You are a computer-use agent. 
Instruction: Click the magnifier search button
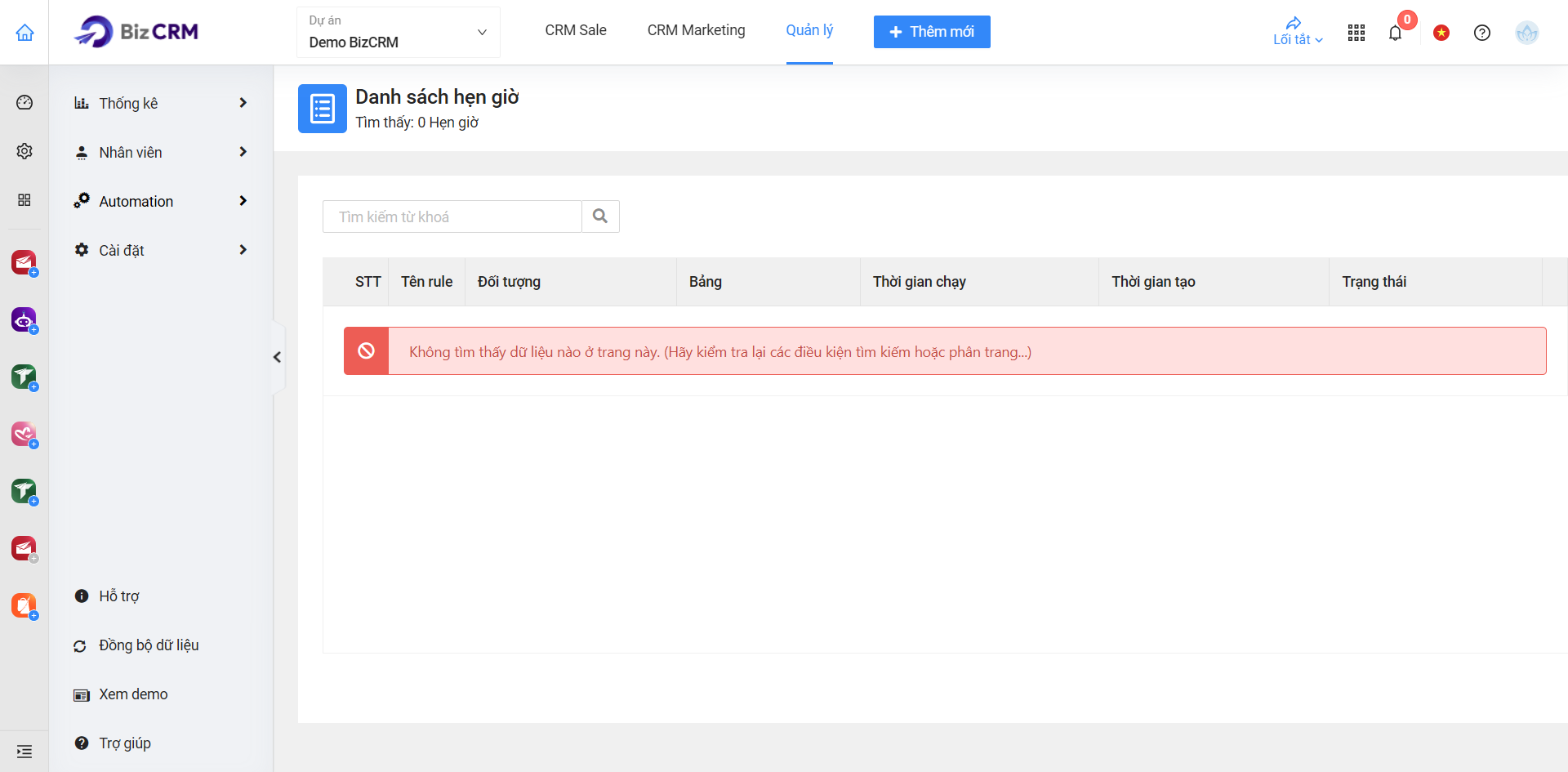pos(600,216)
